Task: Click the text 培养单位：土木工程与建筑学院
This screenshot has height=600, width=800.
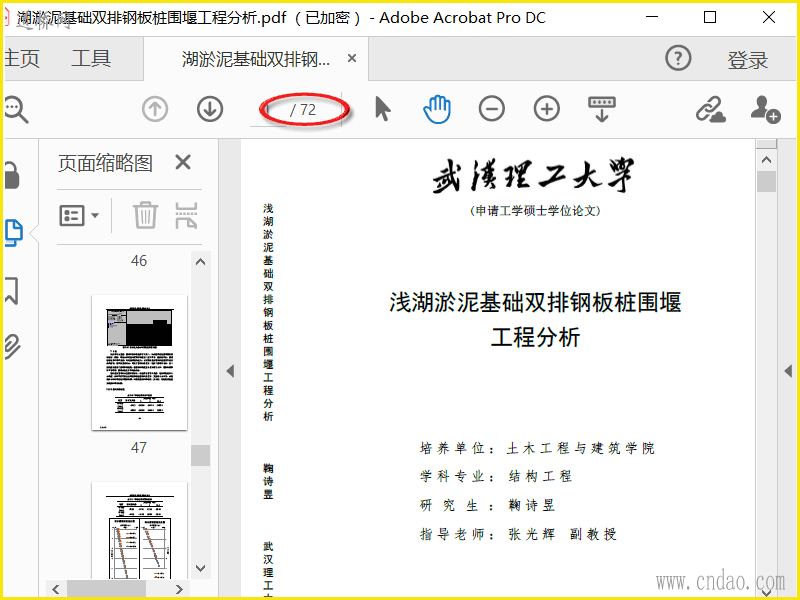Action: (x=537, y=448)
